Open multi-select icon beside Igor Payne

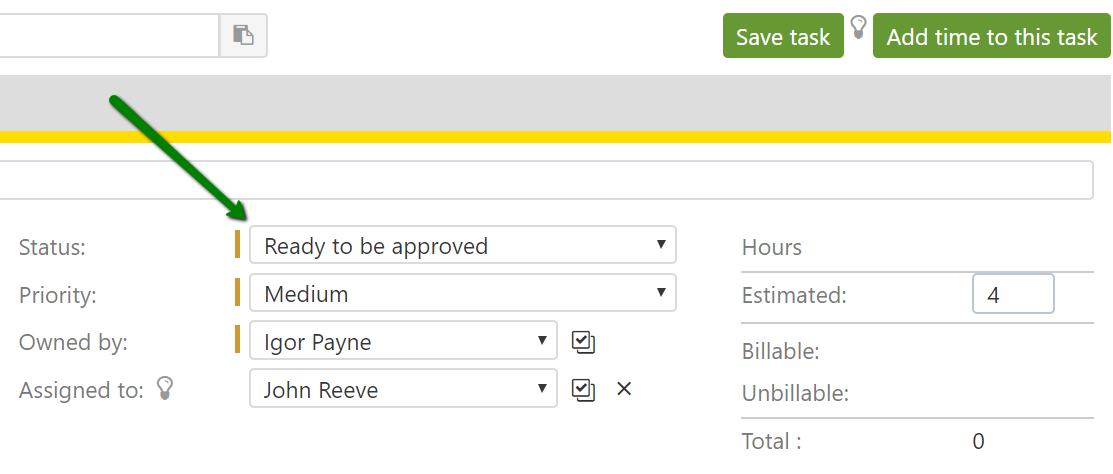[x=583, y=342]
